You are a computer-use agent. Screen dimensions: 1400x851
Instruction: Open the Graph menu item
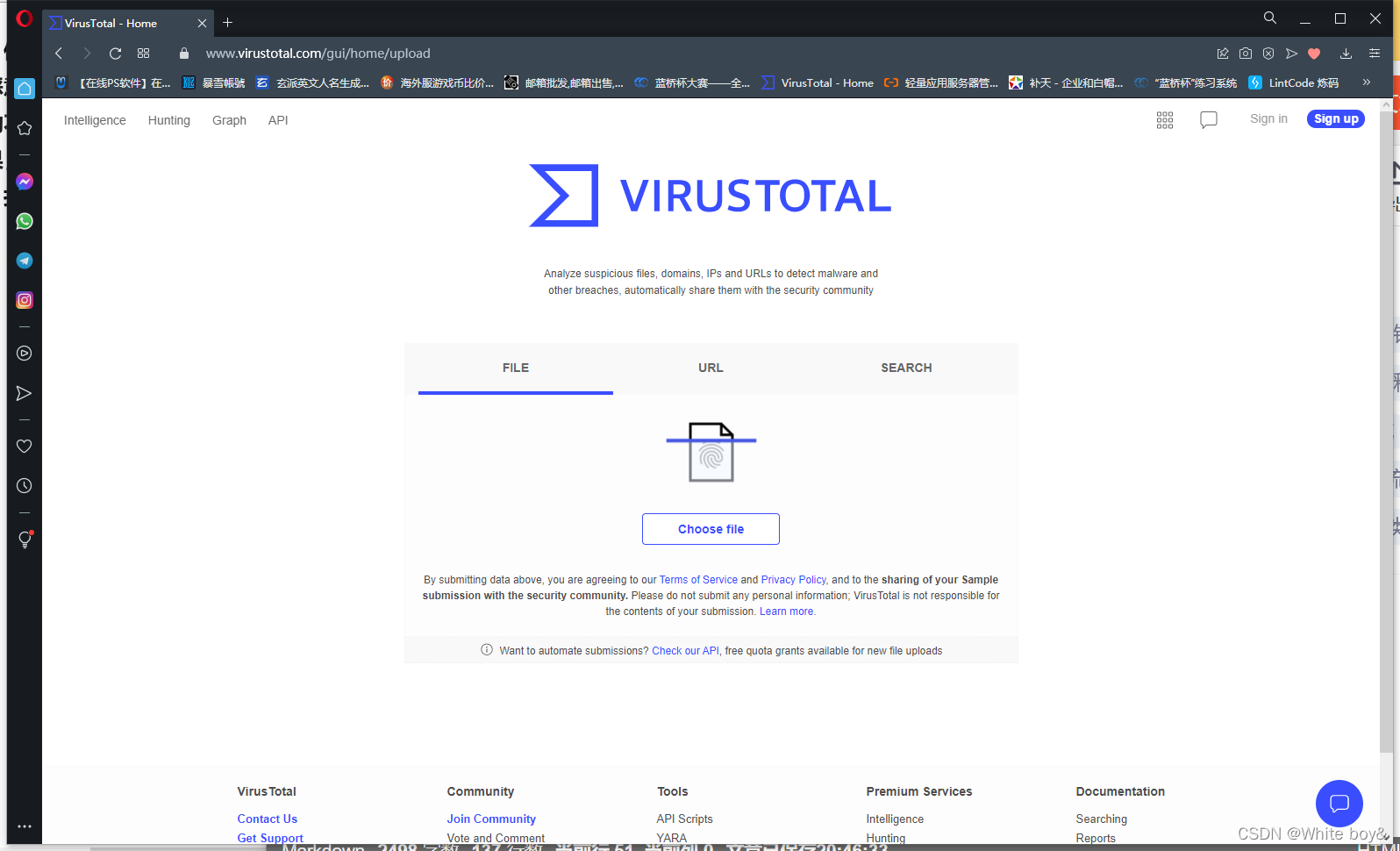[229, 120]
